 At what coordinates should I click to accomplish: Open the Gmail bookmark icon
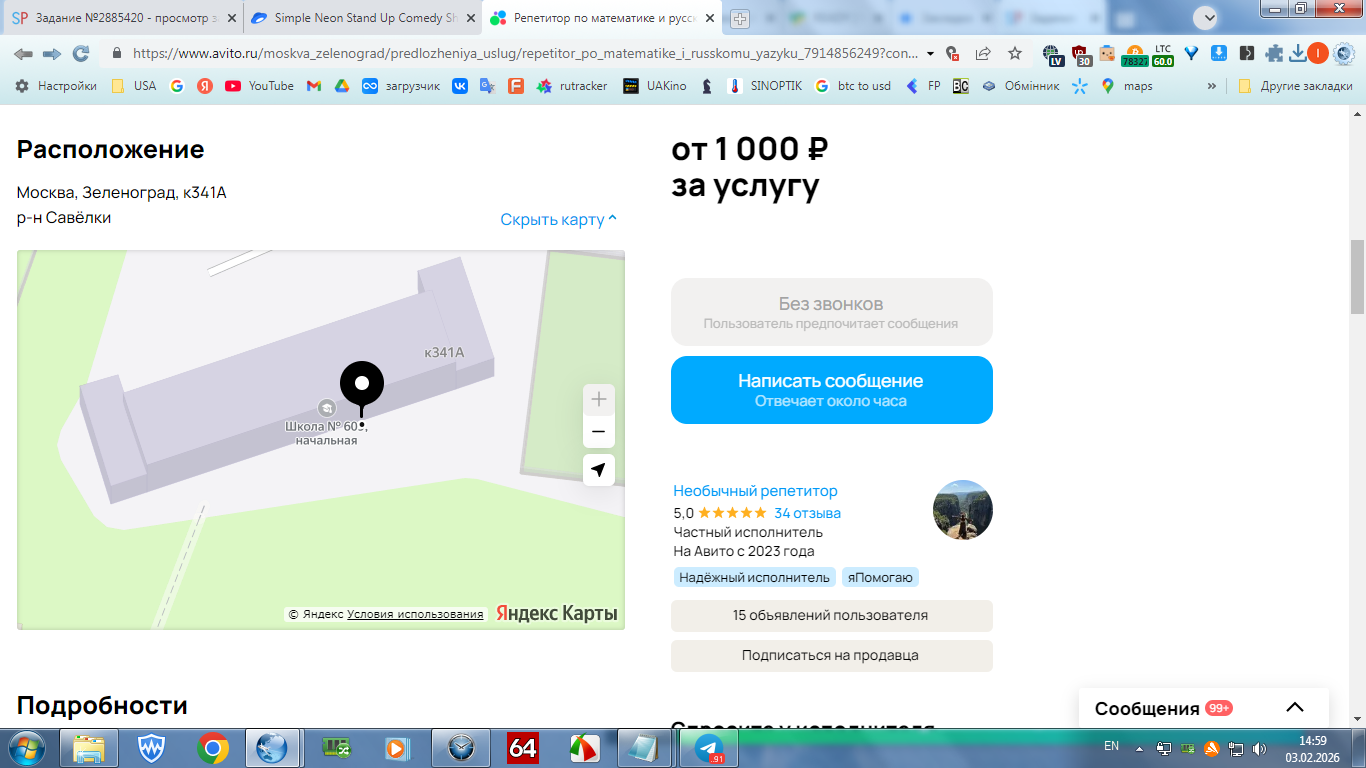click(314, 86)
